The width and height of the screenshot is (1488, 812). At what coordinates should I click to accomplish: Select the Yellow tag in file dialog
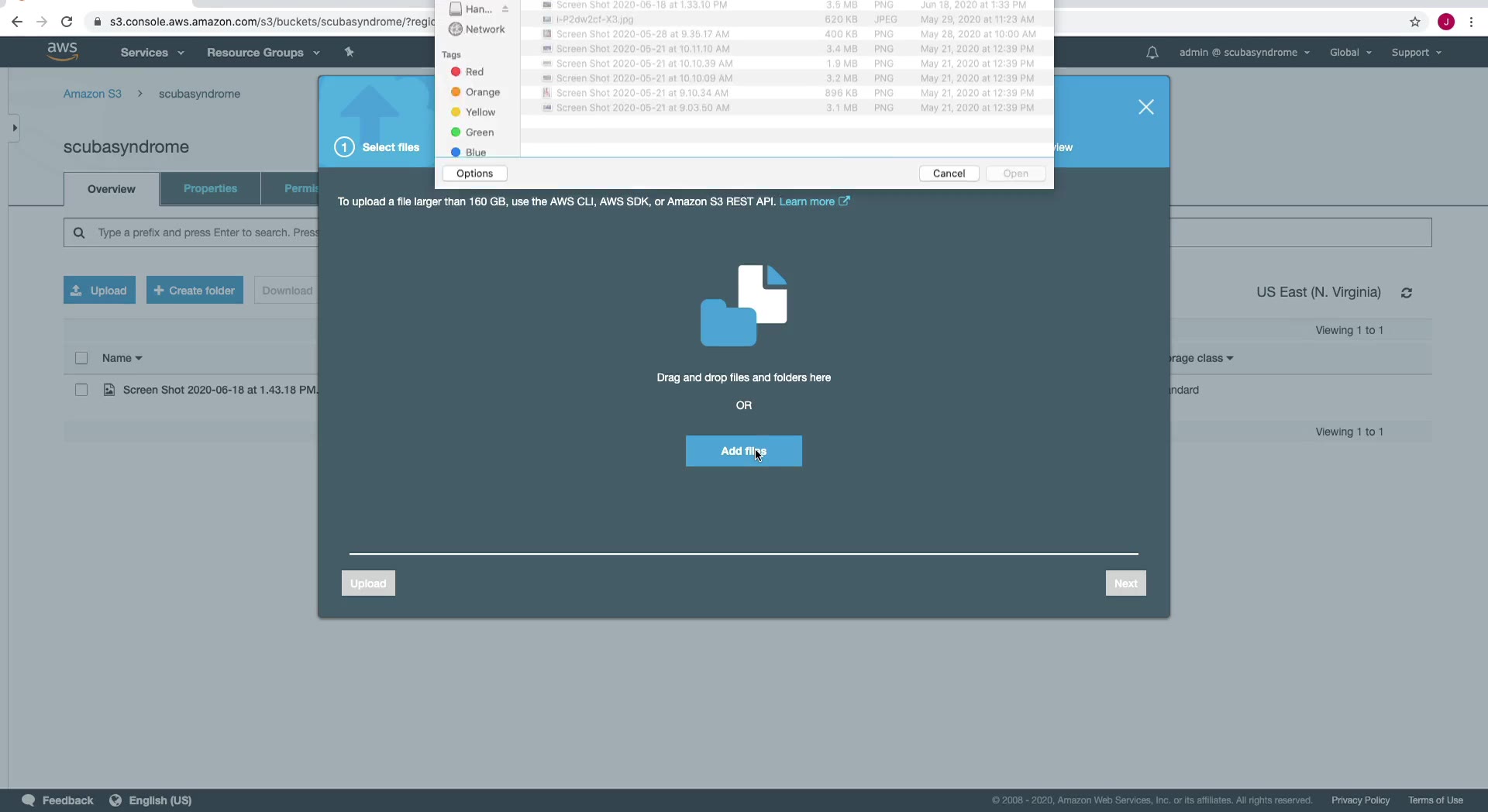point(473,112)
